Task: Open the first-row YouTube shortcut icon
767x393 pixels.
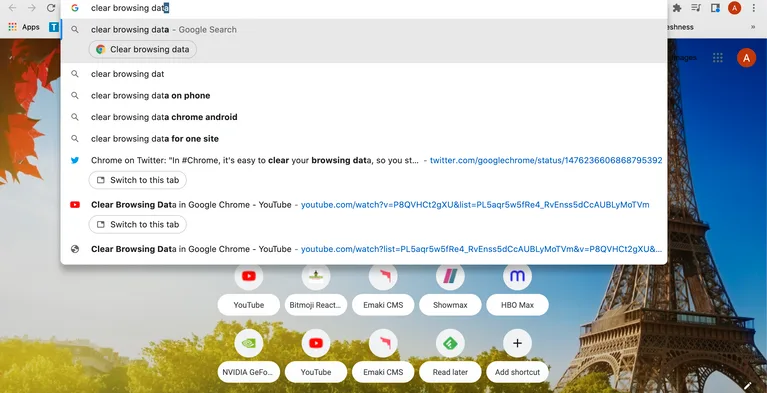Action: [x=248, y=276]
